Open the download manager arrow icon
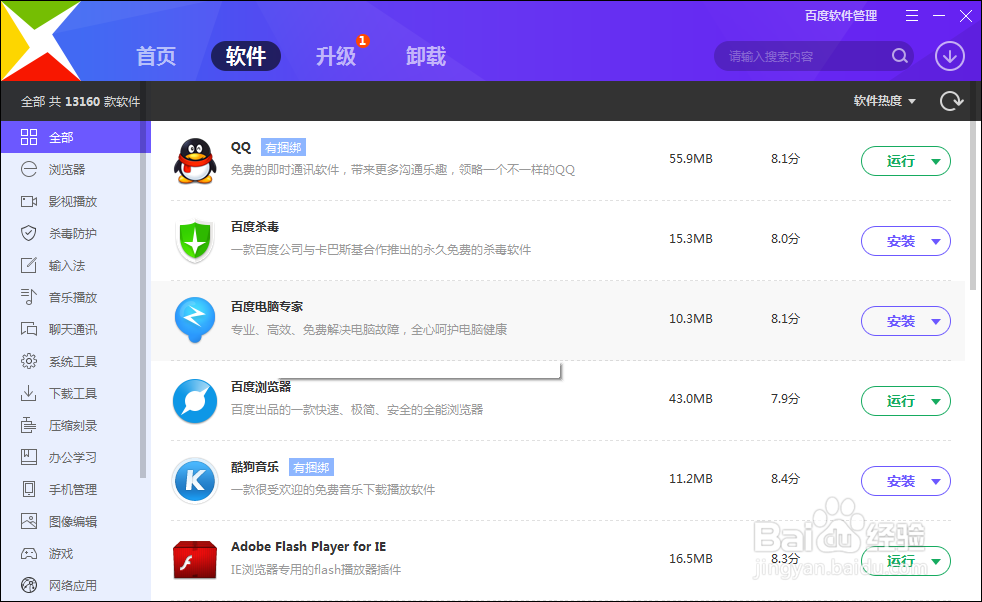Viewport: 982px width, 602px height. pos(949,56)
